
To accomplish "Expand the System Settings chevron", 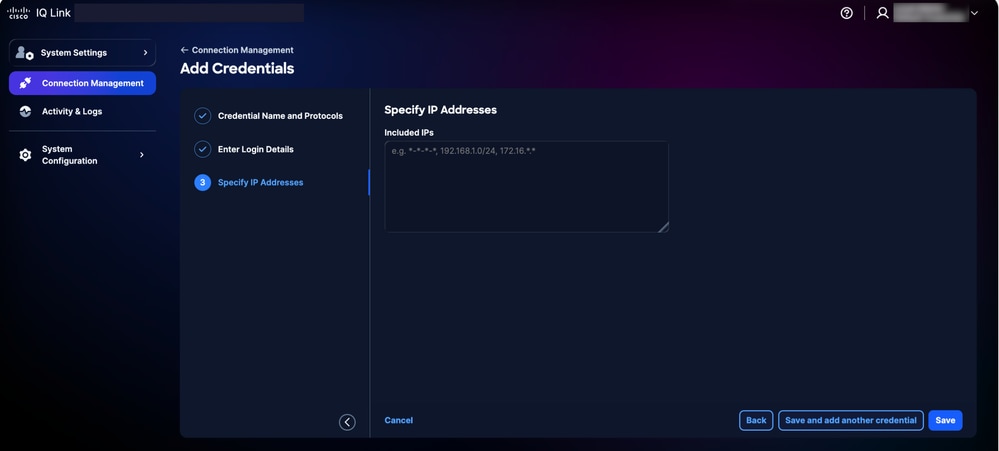I will click(x=145, y=53).
